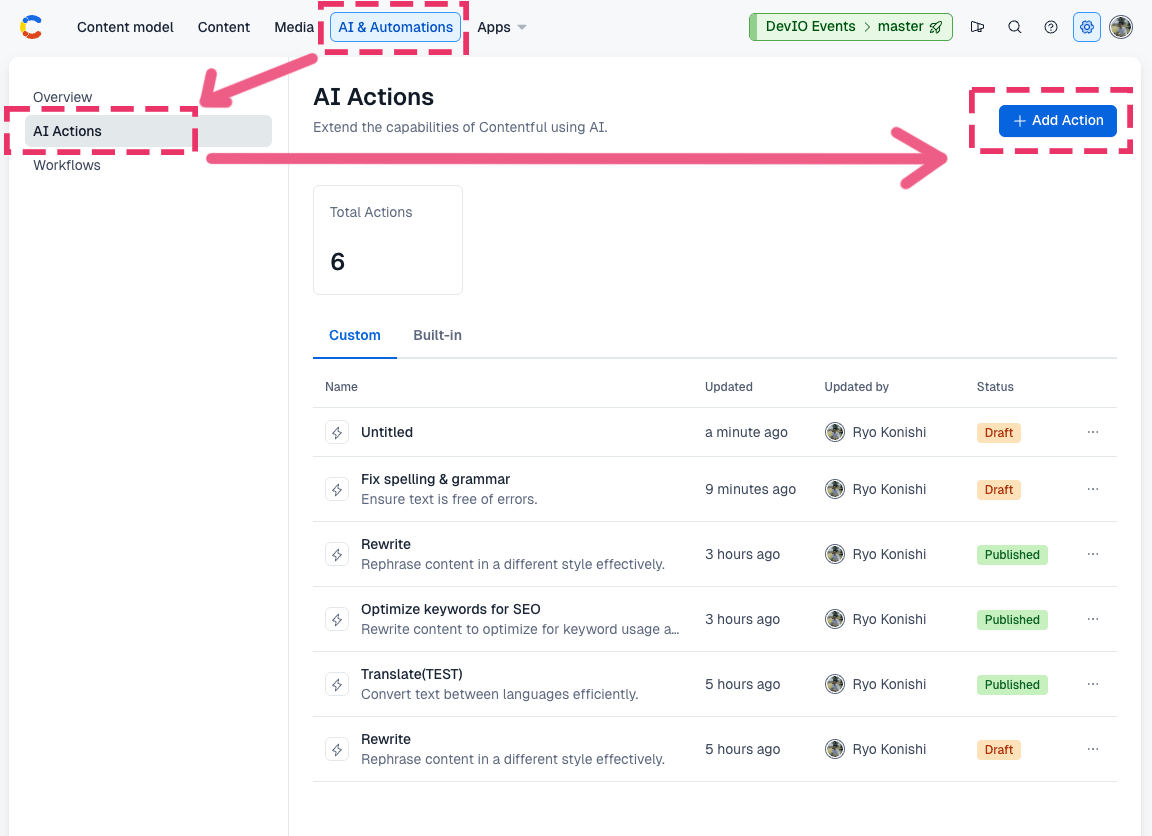
Task: Click the lightning icon on the Draft Rewrite row
Action: coord(337,749)
